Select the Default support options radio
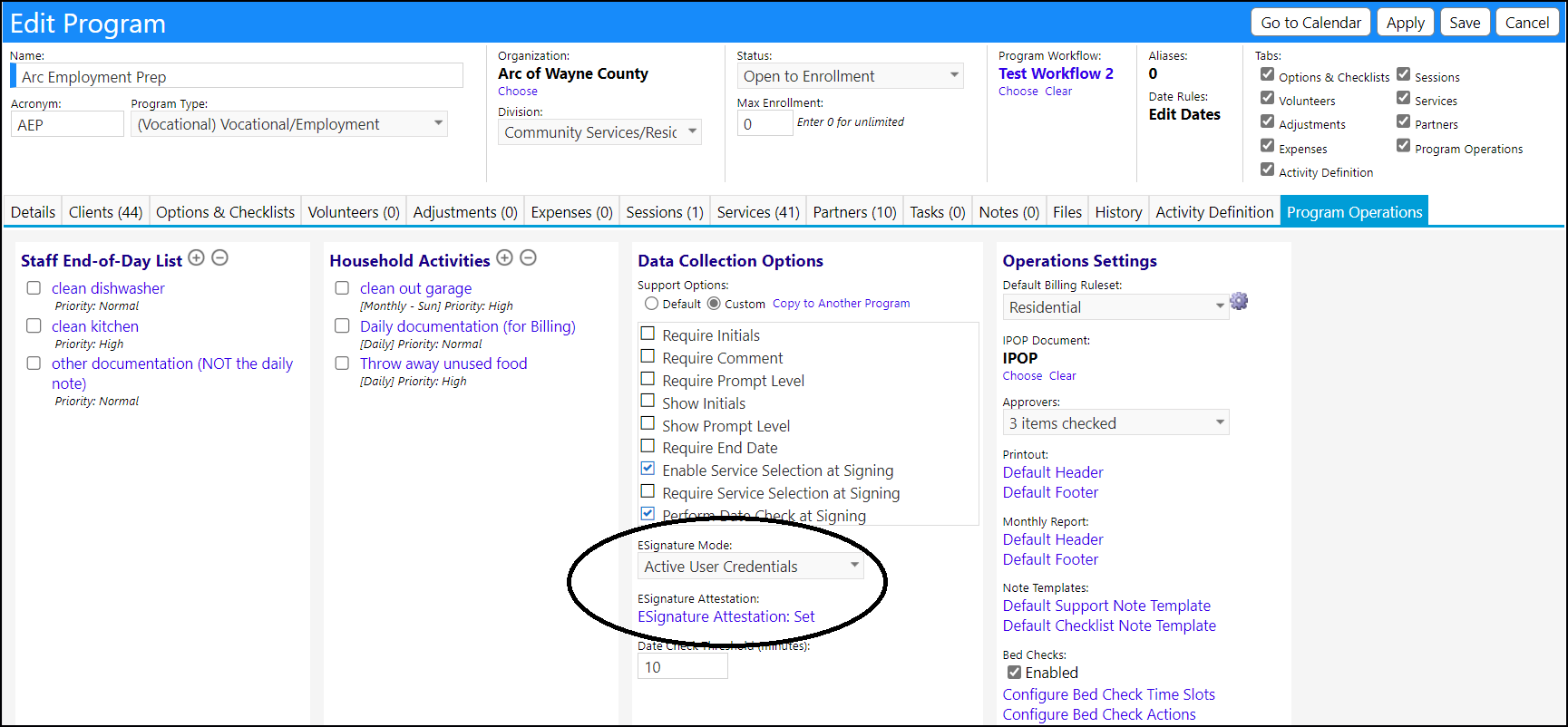The width and height of the screenshot is (1568, 727). tap(651, 304)
